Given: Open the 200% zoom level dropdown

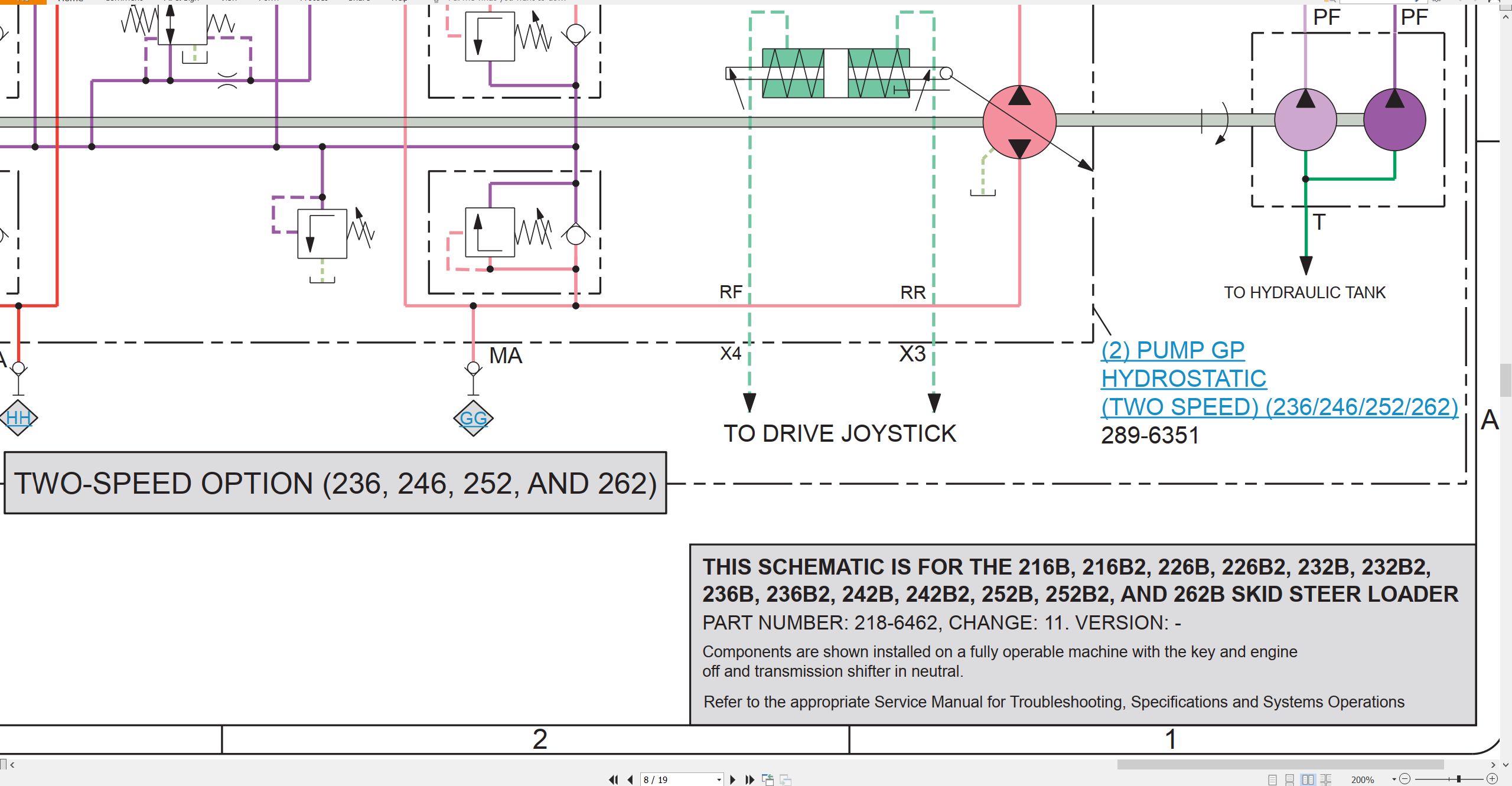Looking at the screenshot, I should (x=1394, y=780).
